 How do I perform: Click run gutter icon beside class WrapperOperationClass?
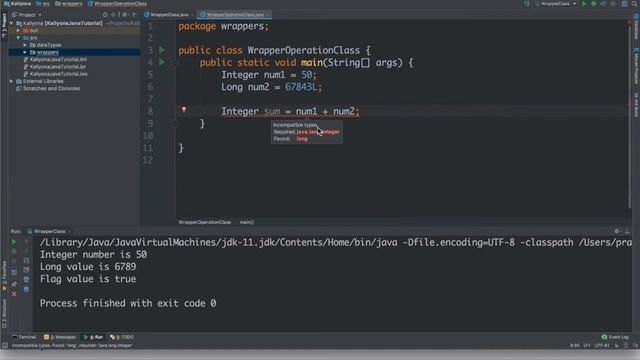(x=162, y=50)
